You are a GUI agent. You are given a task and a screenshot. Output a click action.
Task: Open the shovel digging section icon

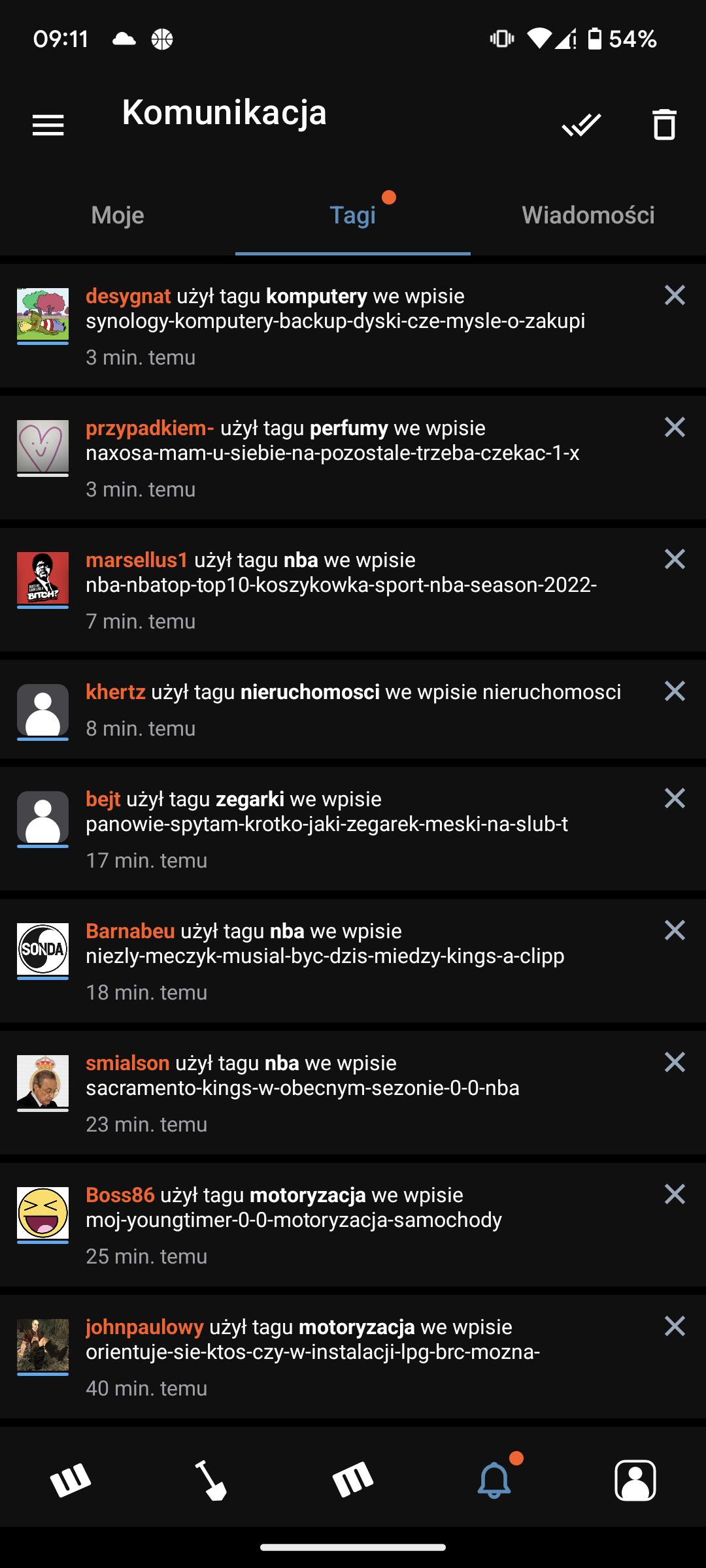tap(211, 1480)
